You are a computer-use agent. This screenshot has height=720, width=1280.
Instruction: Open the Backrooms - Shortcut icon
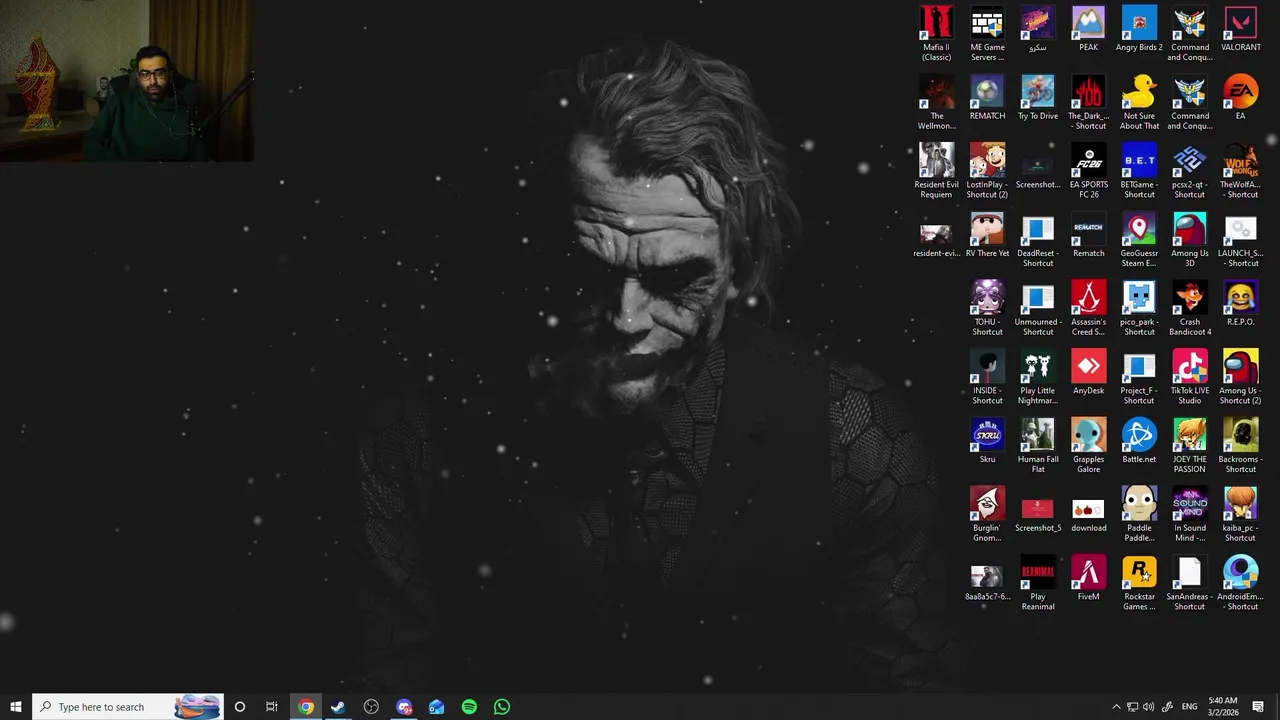tap(1240, 445)
